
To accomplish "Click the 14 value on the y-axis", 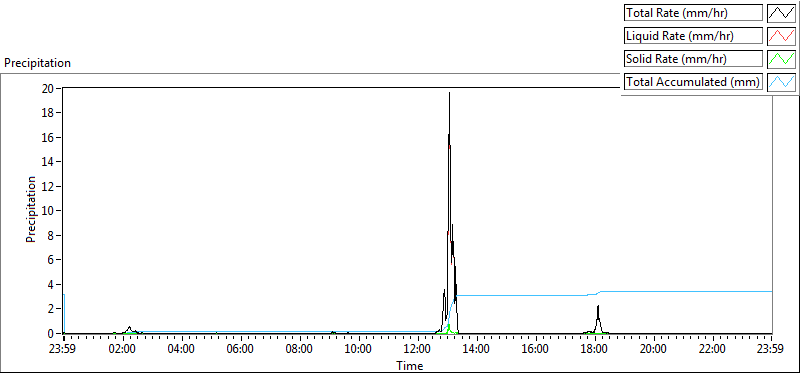I will tap(48, 162).
